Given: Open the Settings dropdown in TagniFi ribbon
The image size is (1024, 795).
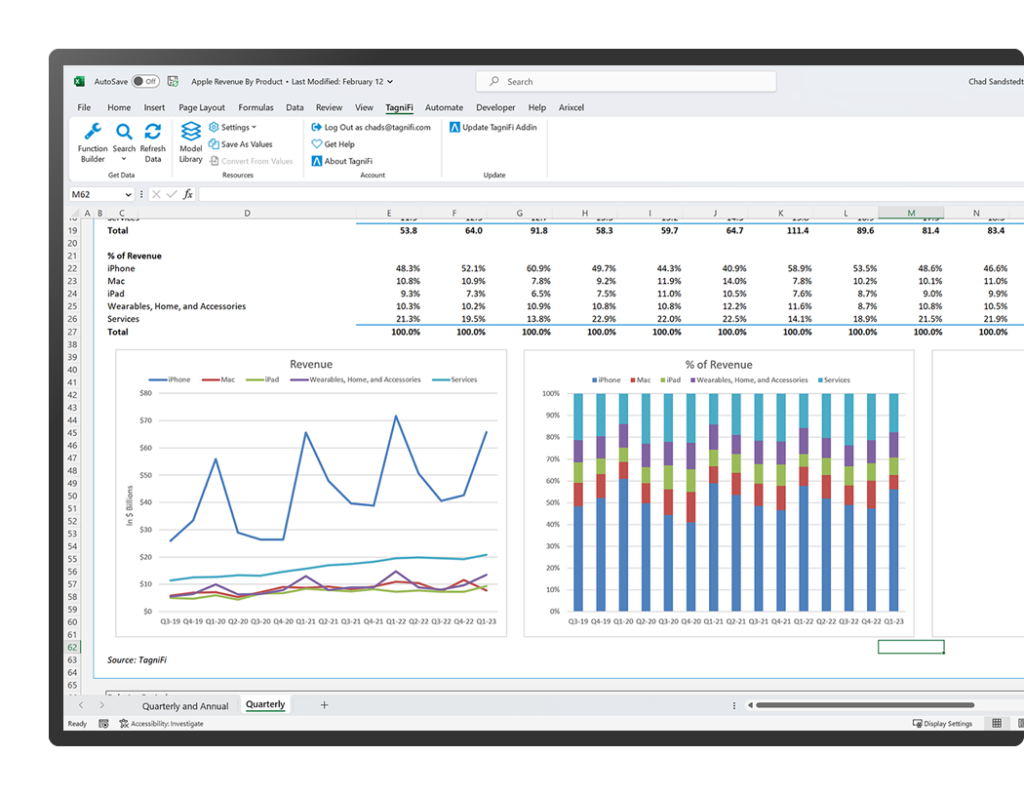Looking at the screenshot, I should (x=234, y=127).
